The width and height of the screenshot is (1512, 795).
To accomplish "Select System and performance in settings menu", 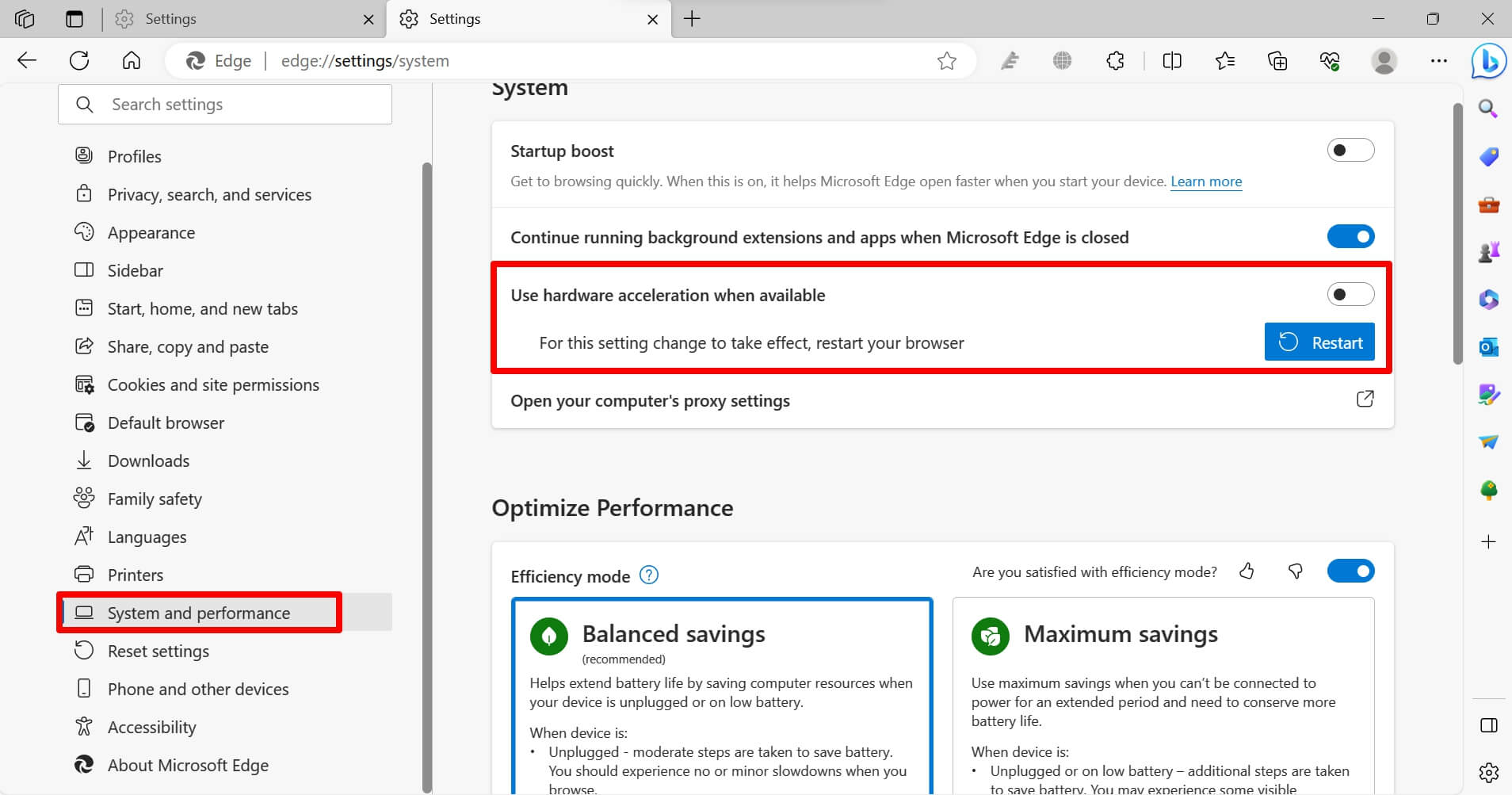I will (198, 612).
